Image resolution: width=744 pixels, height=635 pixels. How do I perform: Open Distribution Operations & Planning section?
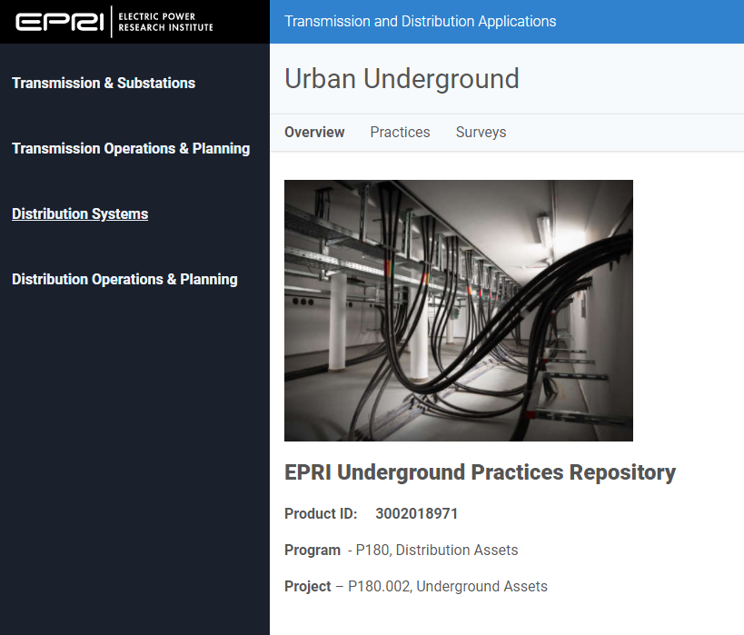click(124, 279)
